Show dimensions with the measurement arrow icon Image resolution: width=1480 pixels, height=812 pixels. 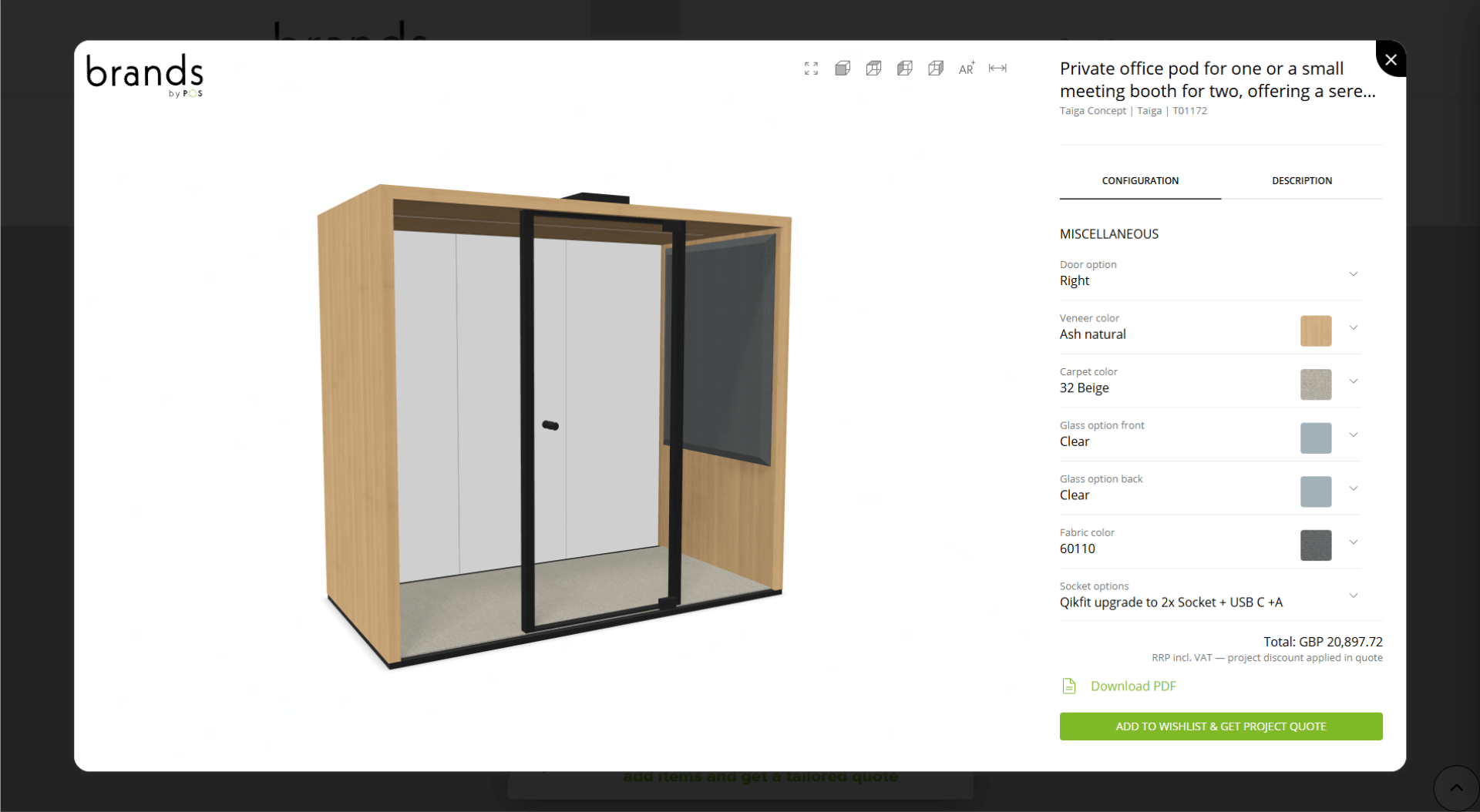997,69
